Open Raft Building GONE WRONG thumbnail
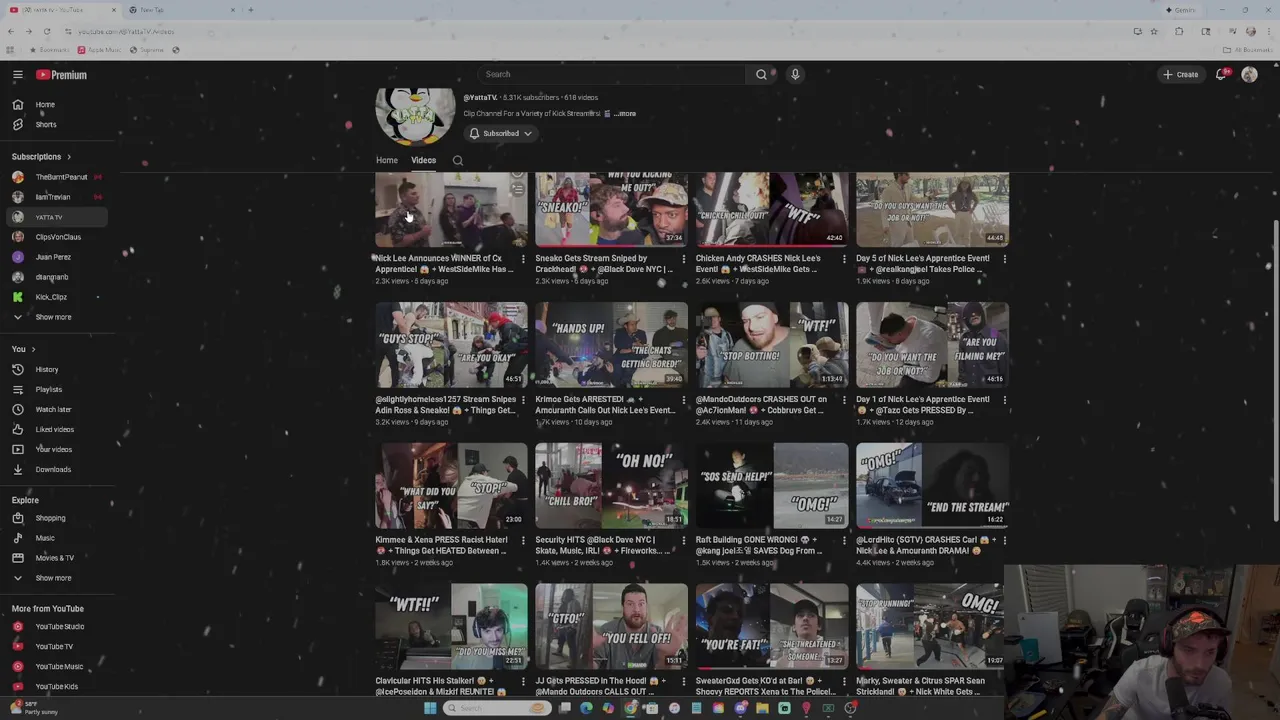The image size is (1280, 720). (772, 485)
